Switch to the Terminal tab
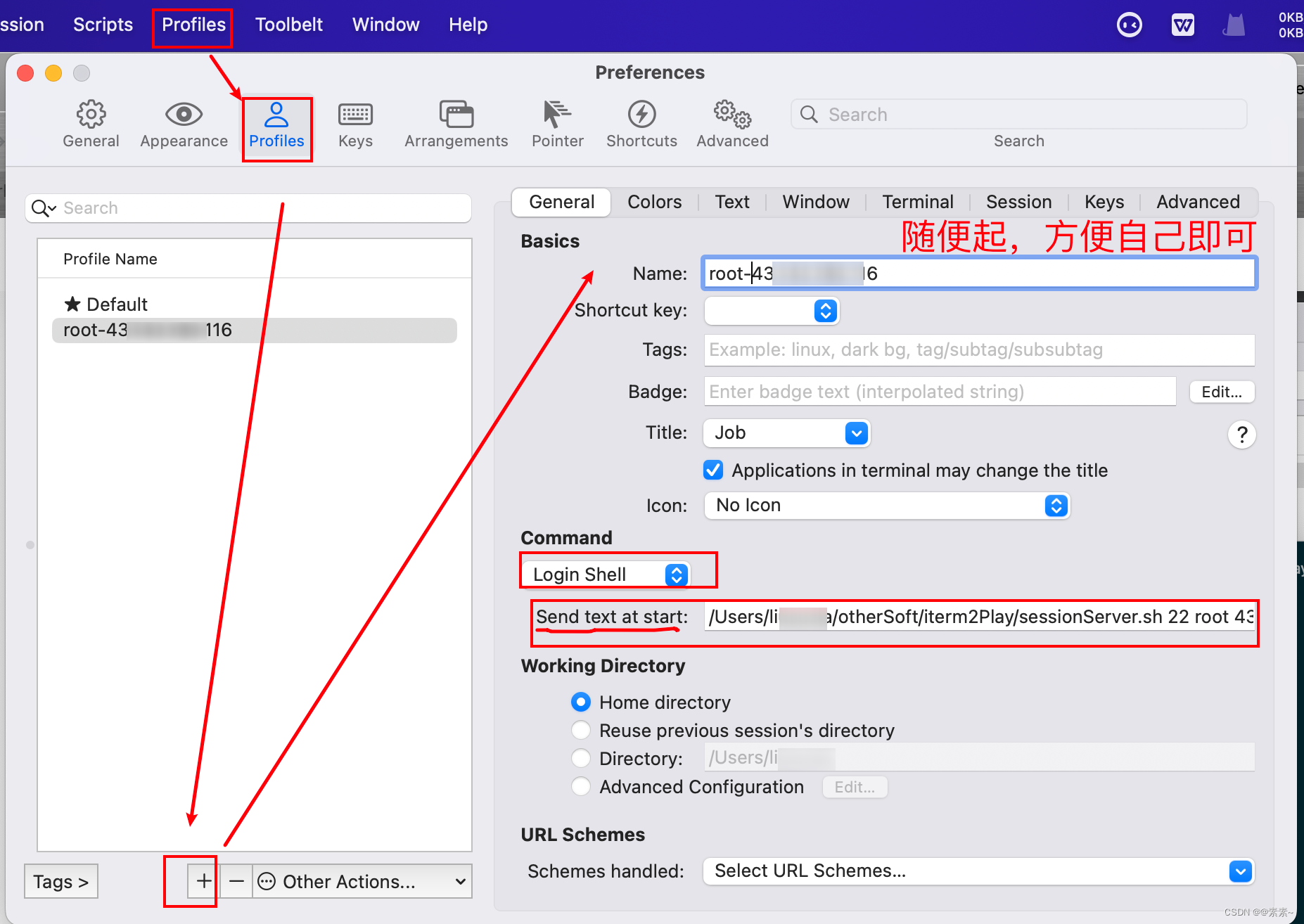This screenshot has width=1304, height=924. tap(918, 202)
